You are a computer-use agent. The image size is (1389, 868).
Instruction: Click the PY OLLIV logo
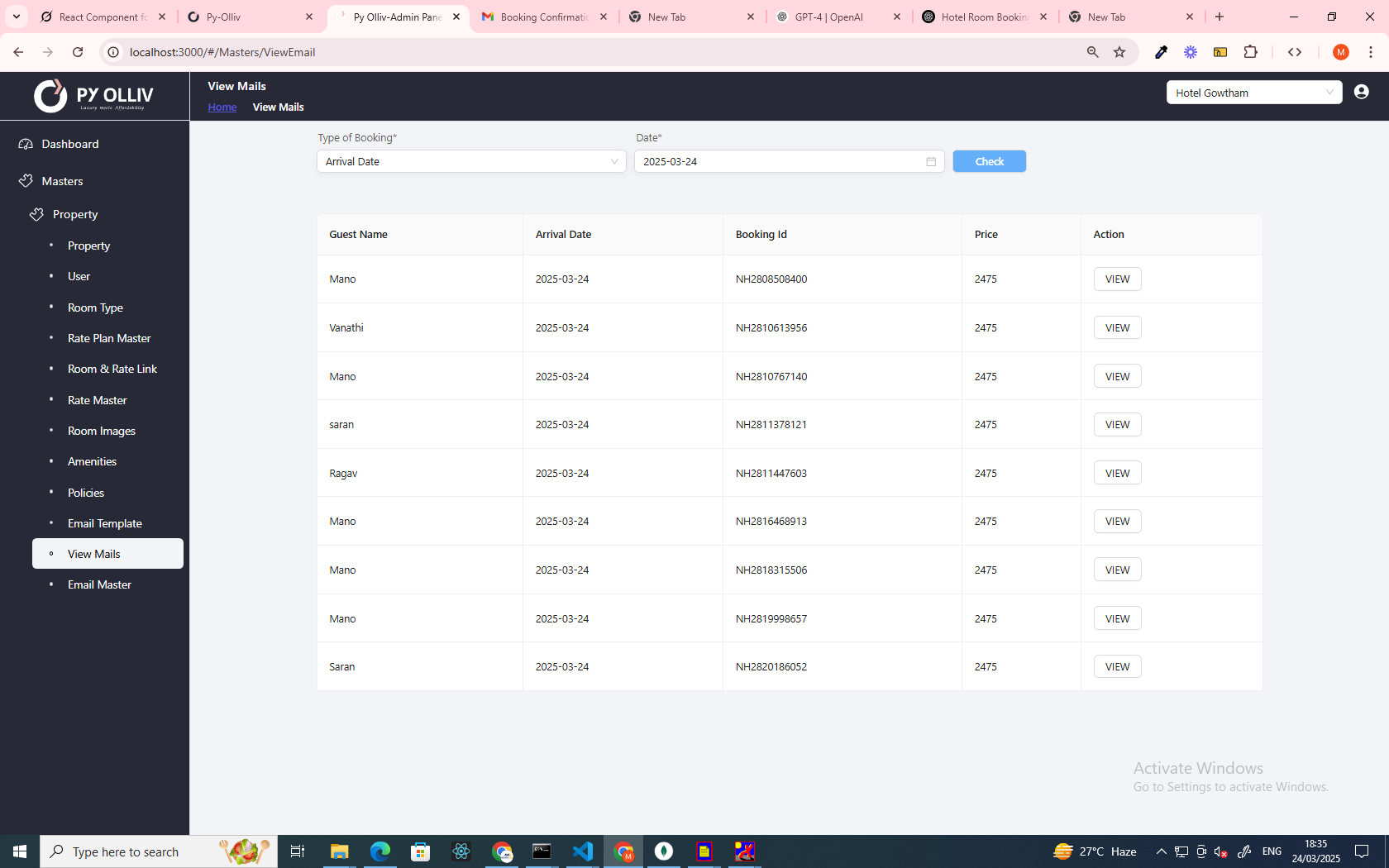click(x=94, y=96)
